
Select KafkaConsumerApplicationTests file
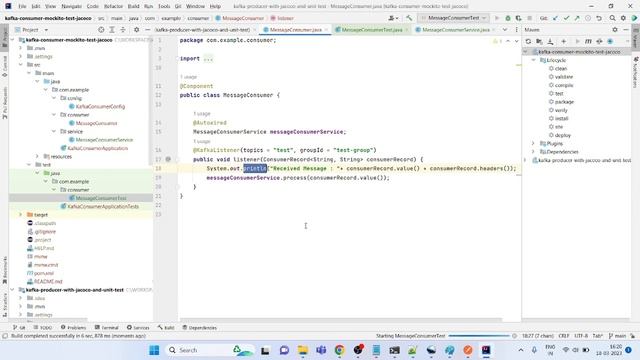coord(103,207)
